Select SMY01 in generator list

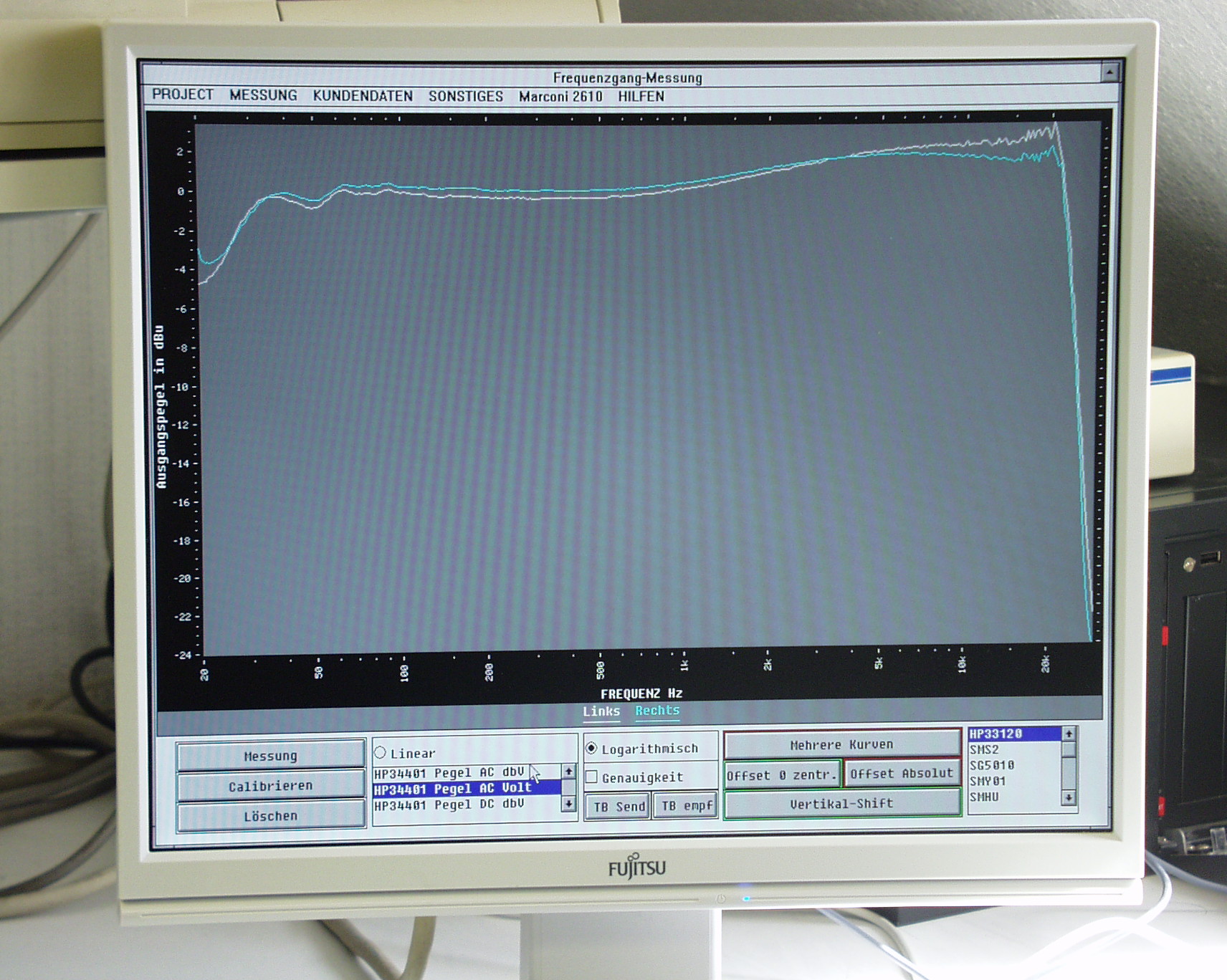[x=1014, y=781]
